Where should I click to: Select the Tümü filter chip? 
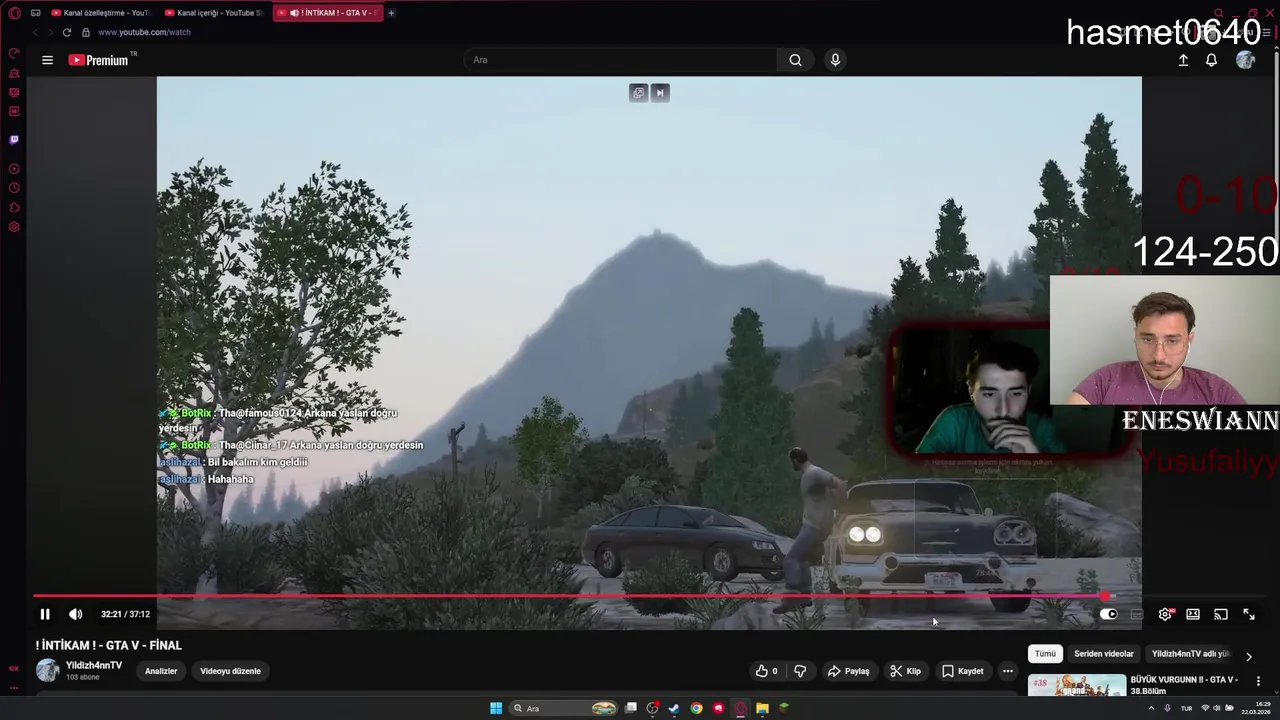[x=1045, y=654]
